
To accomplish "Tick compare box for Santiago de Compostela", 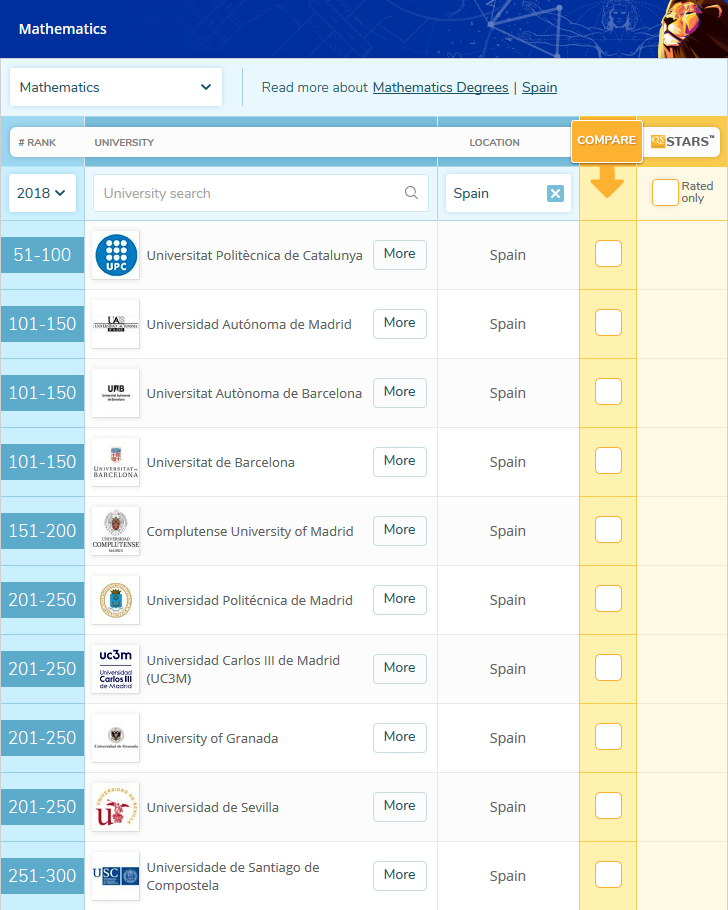I will pyautogui.click(x=608, y=875).
